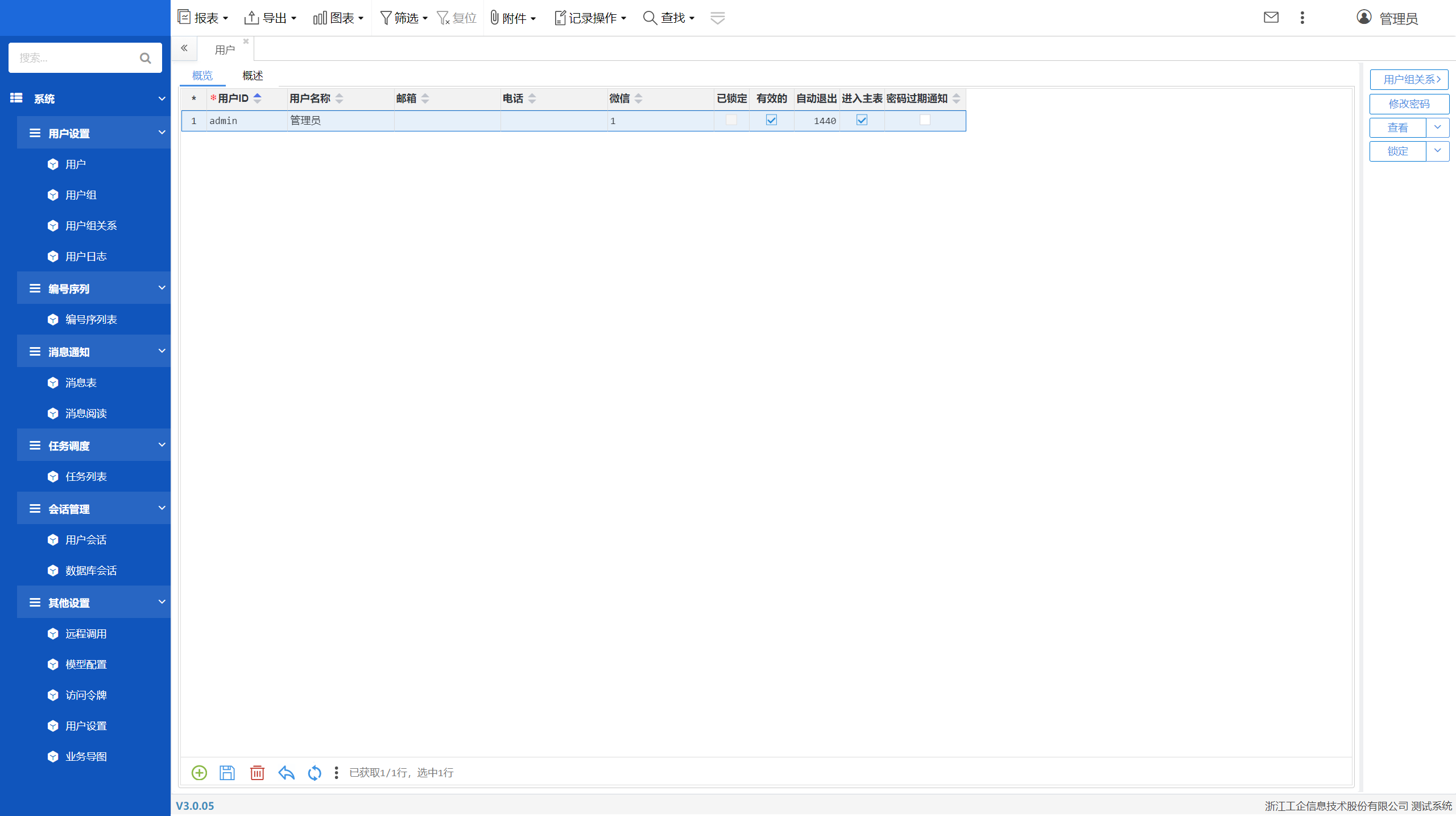The width and height of the screenshot is (1456, 816).
Task: Switch to the 概述 tab
Action: coord(253,76)
